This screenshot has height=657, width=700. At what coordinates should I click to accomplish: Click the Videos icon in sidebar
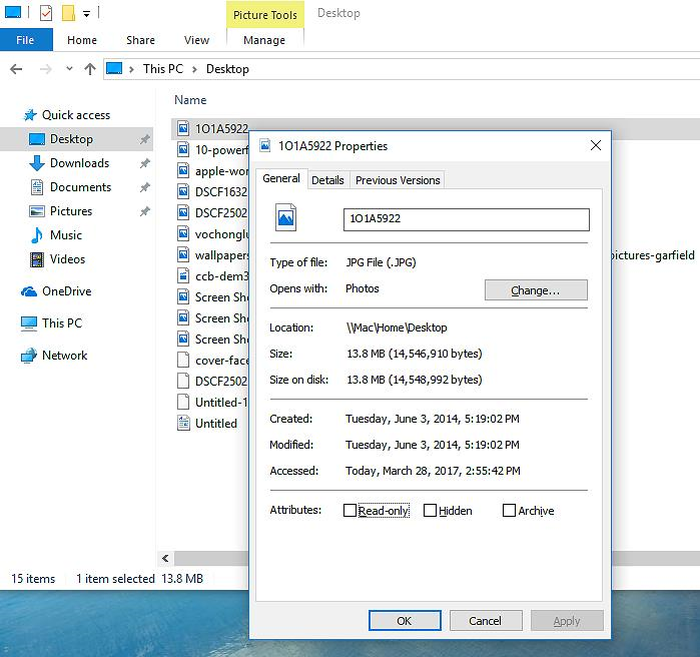37,259
